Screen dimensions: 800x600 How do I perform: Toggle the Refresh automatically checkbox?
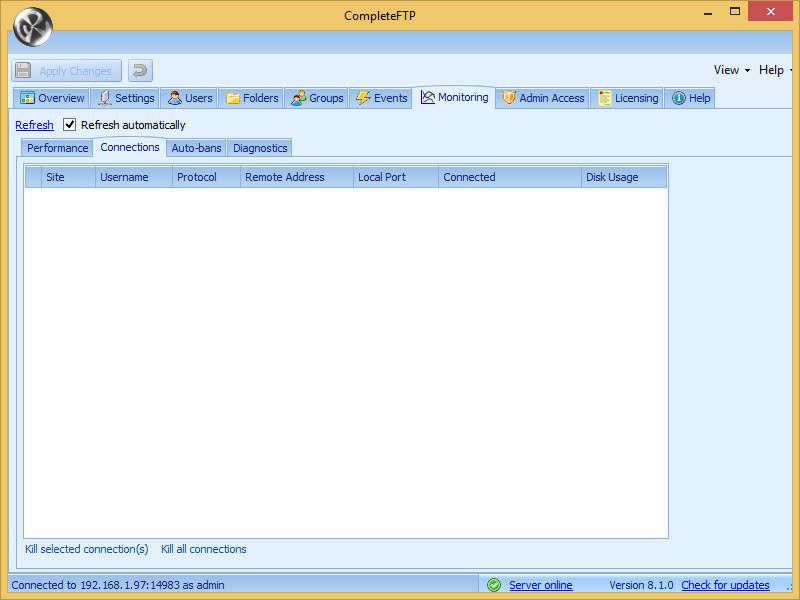coord(69,124)
